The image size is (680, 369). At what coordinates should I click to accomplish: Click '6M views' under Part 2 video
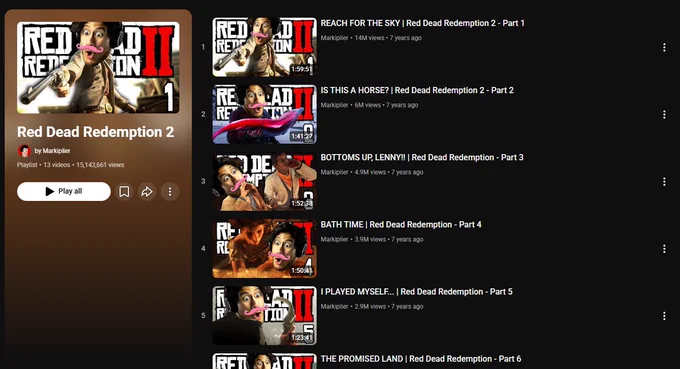click(x=368, y=105)
